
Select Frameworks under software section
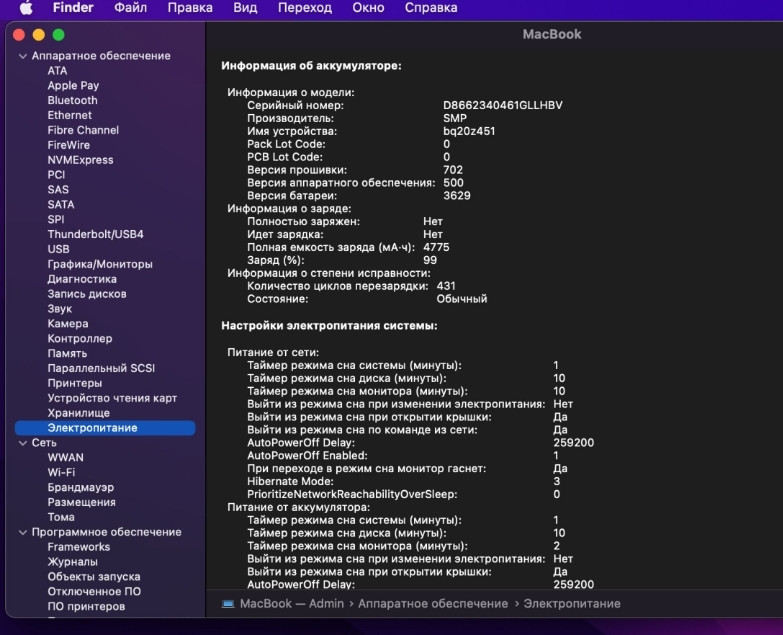(78, 547)
